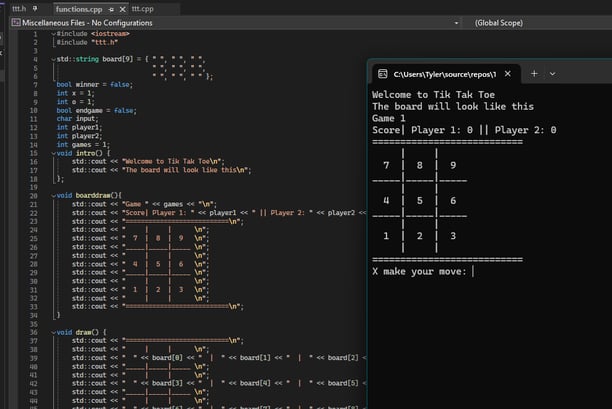Click the 'bool winner = false;' code line
The height and width of the screenshot is (409, 612).
click(x=94, y=84)
